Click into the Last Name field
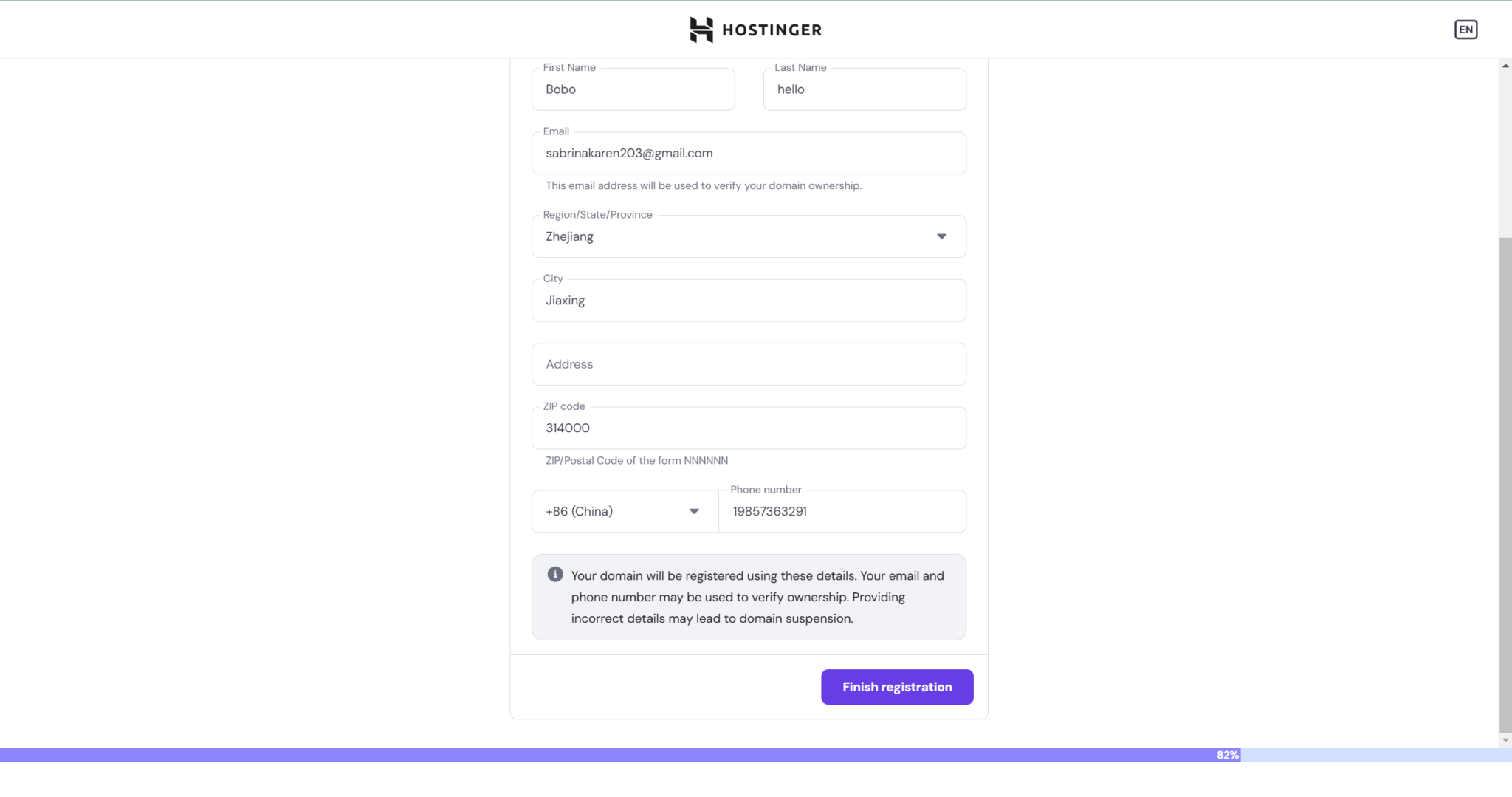 [x=864, y=89]
